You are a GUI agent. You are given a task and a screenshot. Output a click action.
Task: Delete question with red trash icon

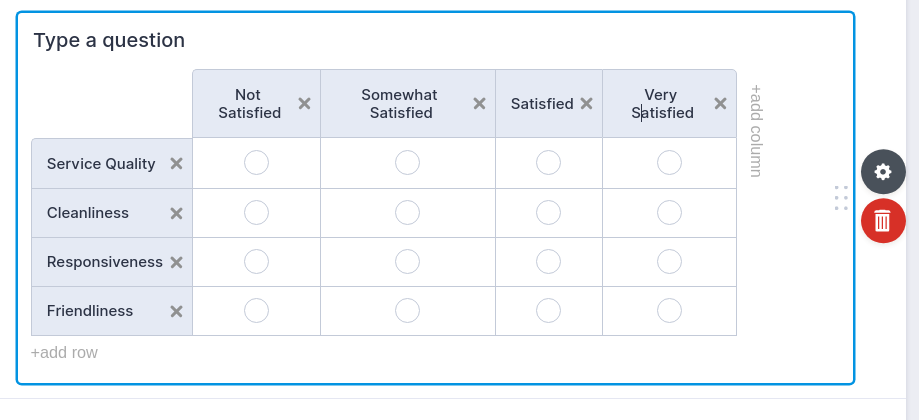tap(883, 221)
